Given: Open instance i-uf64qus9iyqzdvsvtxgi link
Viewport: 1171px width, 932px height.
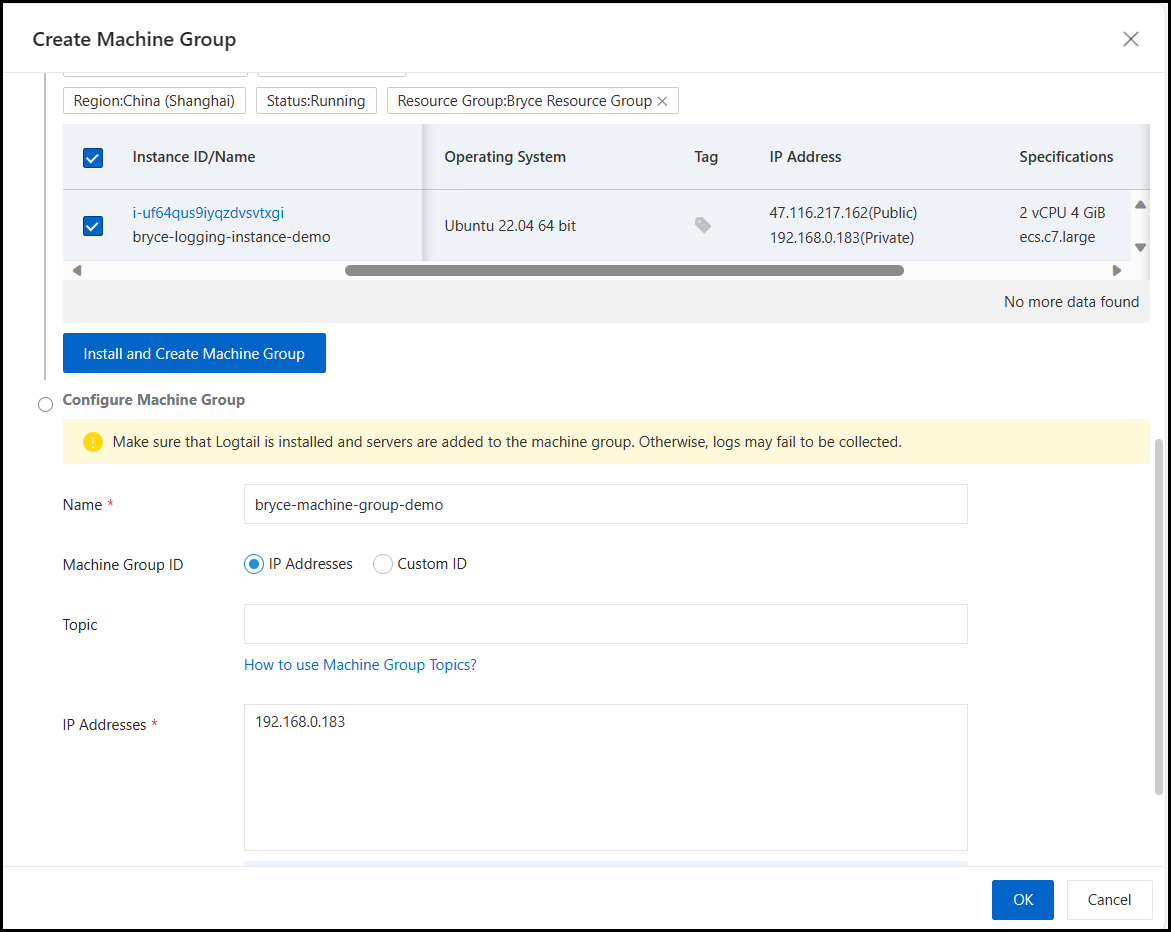Looking at the screenshot, I should click(x=208, y=212).
